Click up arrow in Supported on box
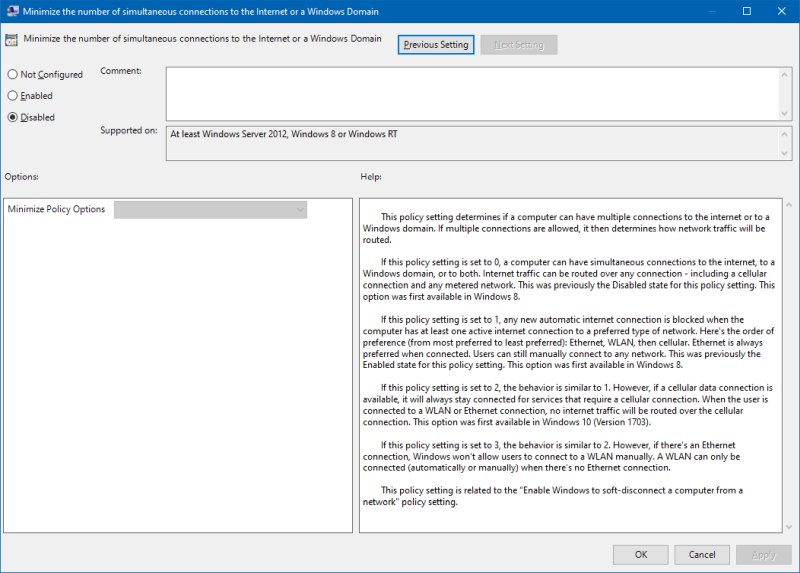 click(786, 132)
